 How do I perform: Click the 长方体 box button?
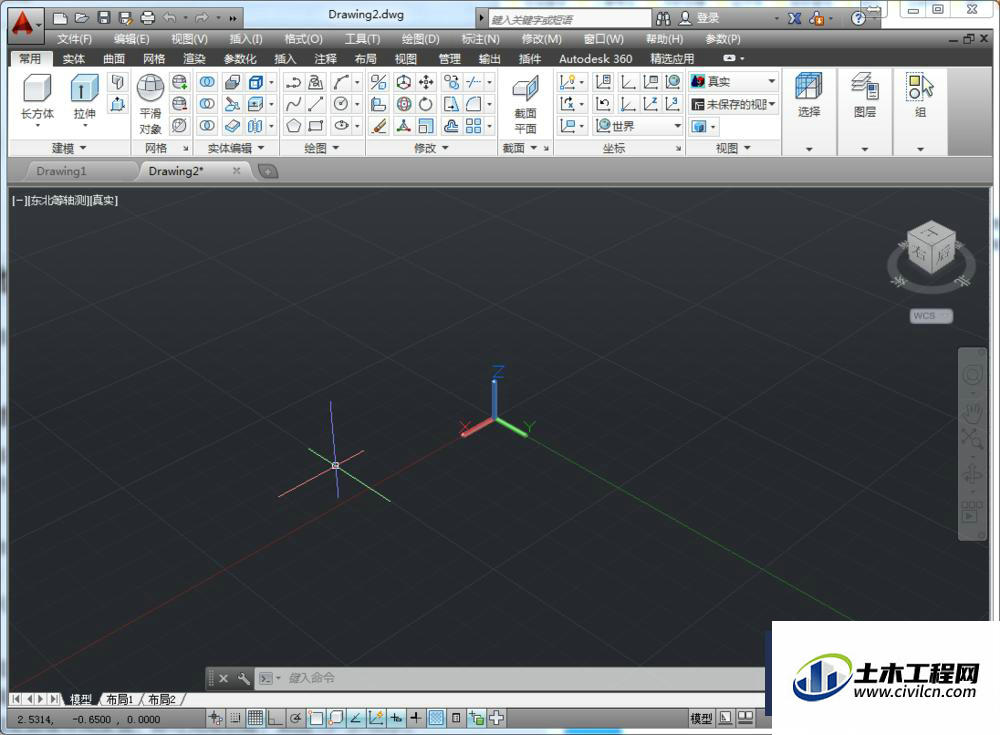[37, 99]
